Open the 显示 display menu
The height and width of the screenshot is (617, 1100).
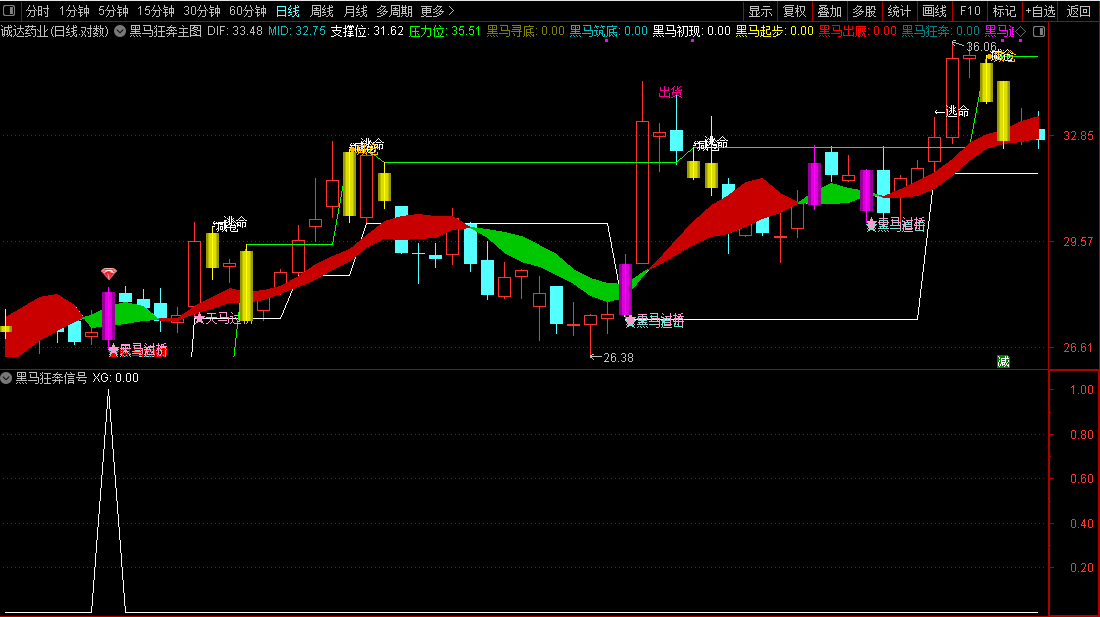(760, 11)
